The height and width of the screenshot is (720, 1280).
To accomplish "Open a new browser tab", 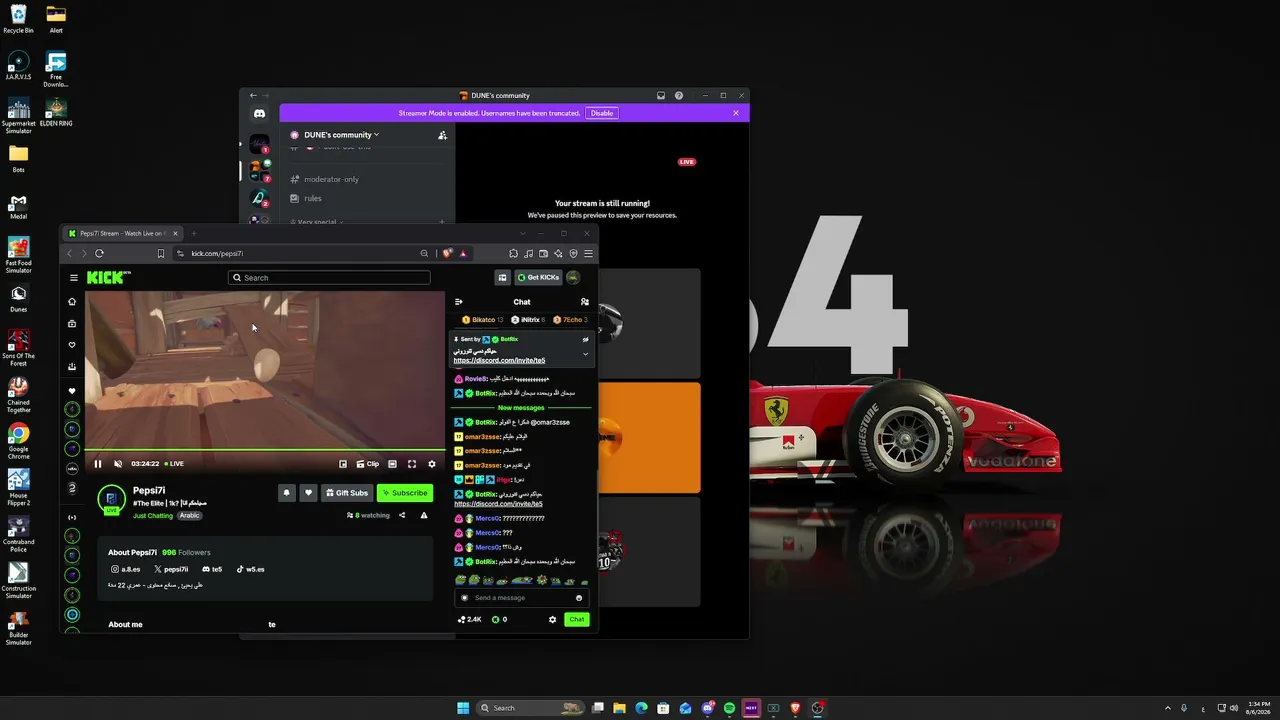I will pos(194,234).
